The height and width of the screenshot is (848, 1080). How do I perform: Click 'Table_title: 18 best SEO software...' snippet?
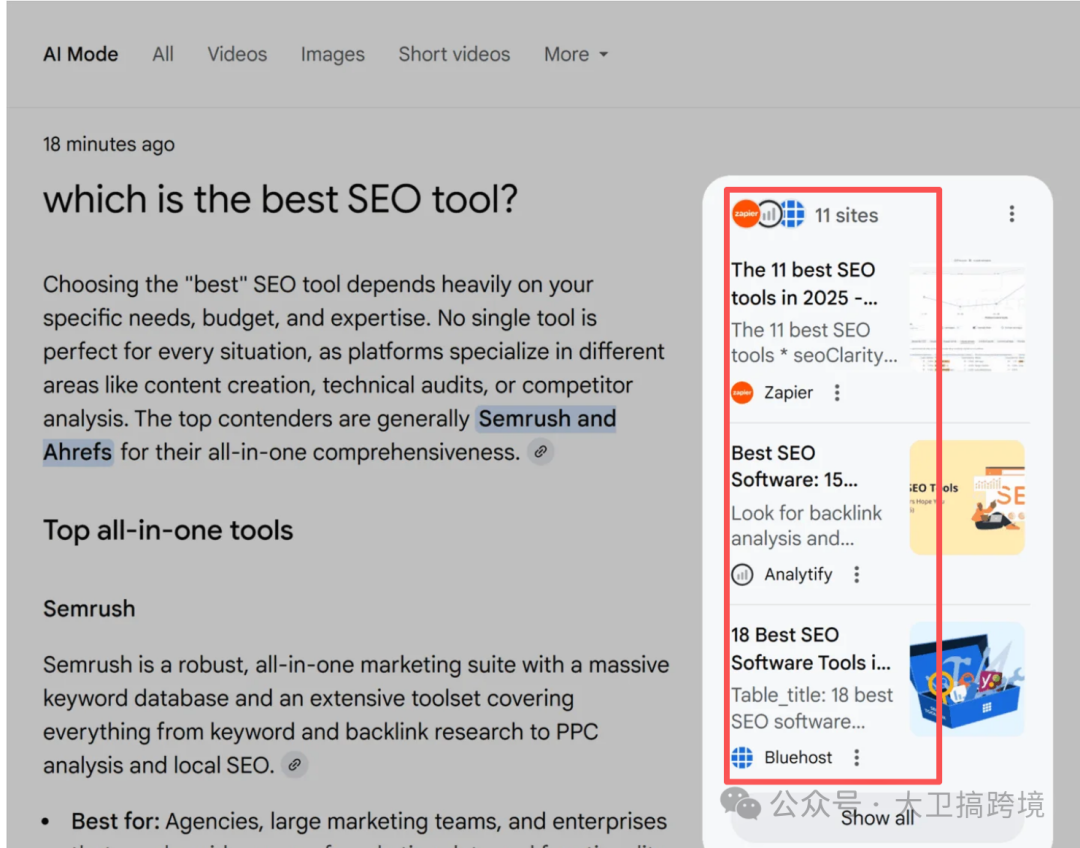(812, 708)
